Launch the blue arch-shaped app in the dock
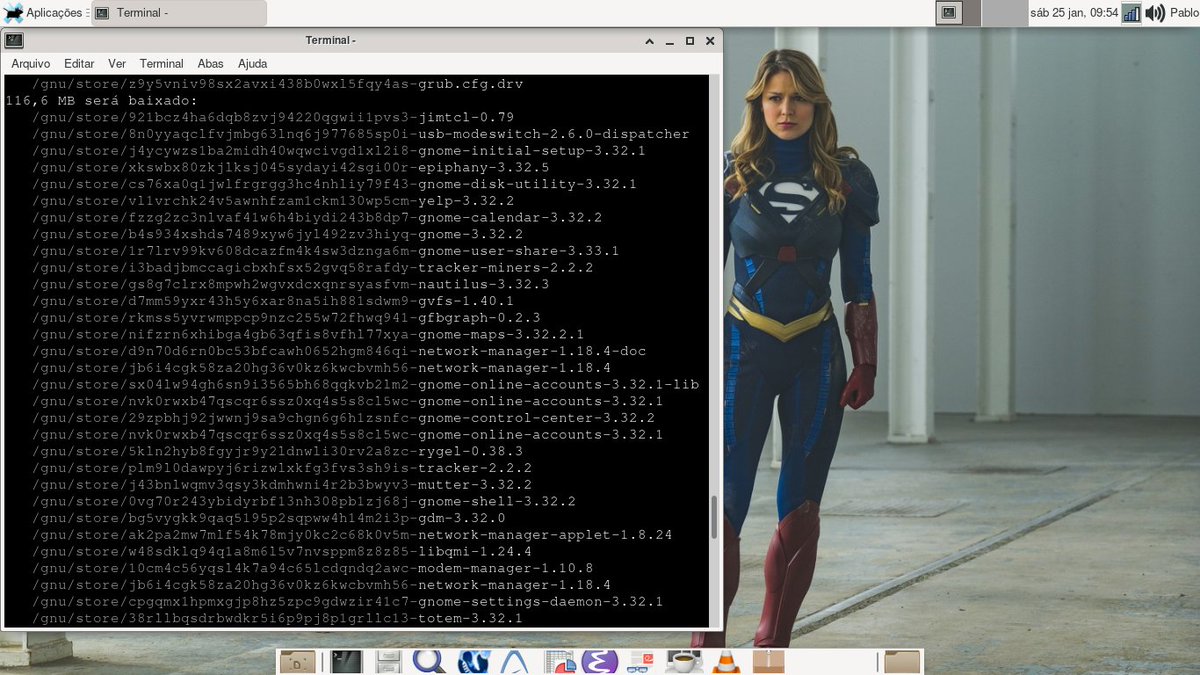The height and width of the screenshot is (675, 1200). 515,661
